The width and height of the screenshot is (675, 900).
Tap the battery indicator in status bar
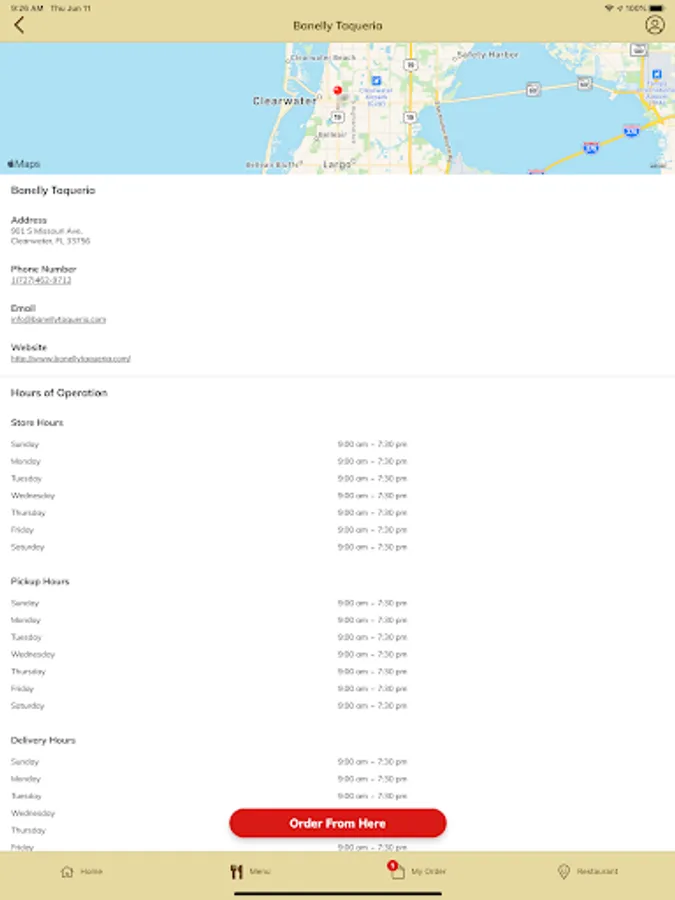point(657,8)
